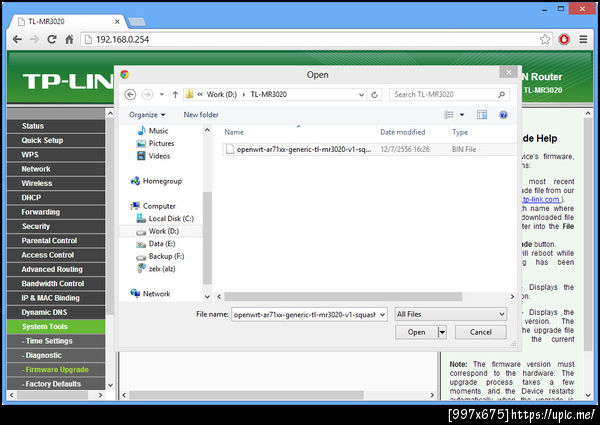Open dialog help with question icon
The height and width of the screenshot is (425, 600).
pyautogui.click(x=503, y=115)
